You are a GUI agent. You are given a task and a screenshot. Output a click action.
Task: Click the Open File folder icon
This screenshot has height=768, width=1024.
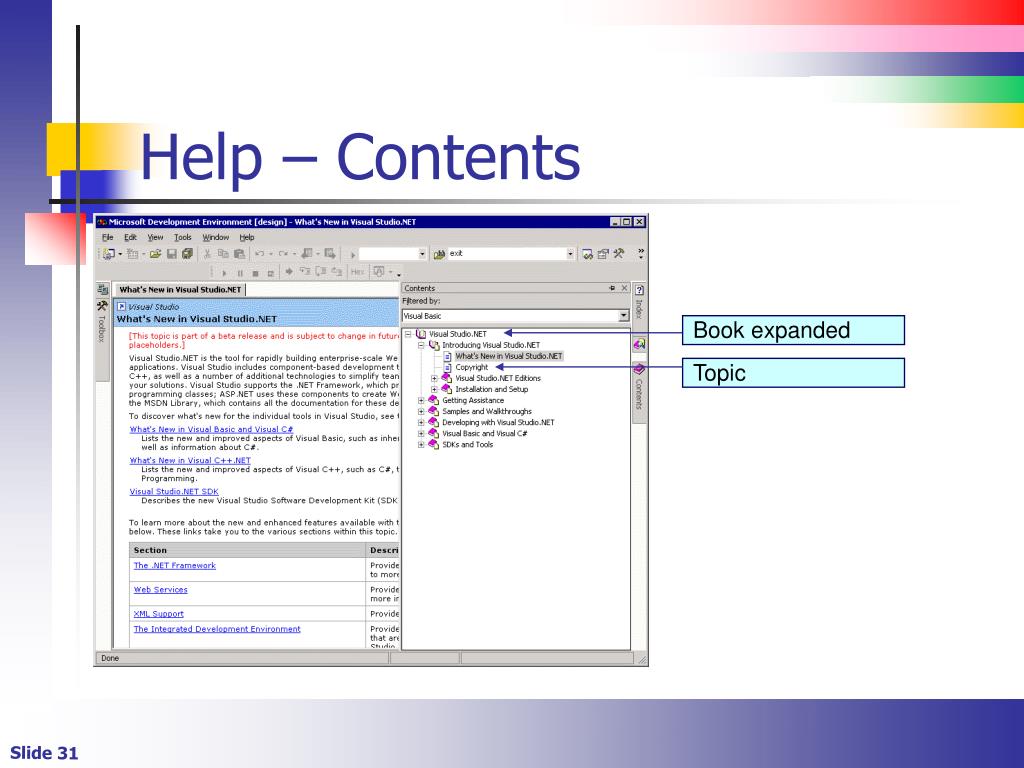tap(155, 253)
